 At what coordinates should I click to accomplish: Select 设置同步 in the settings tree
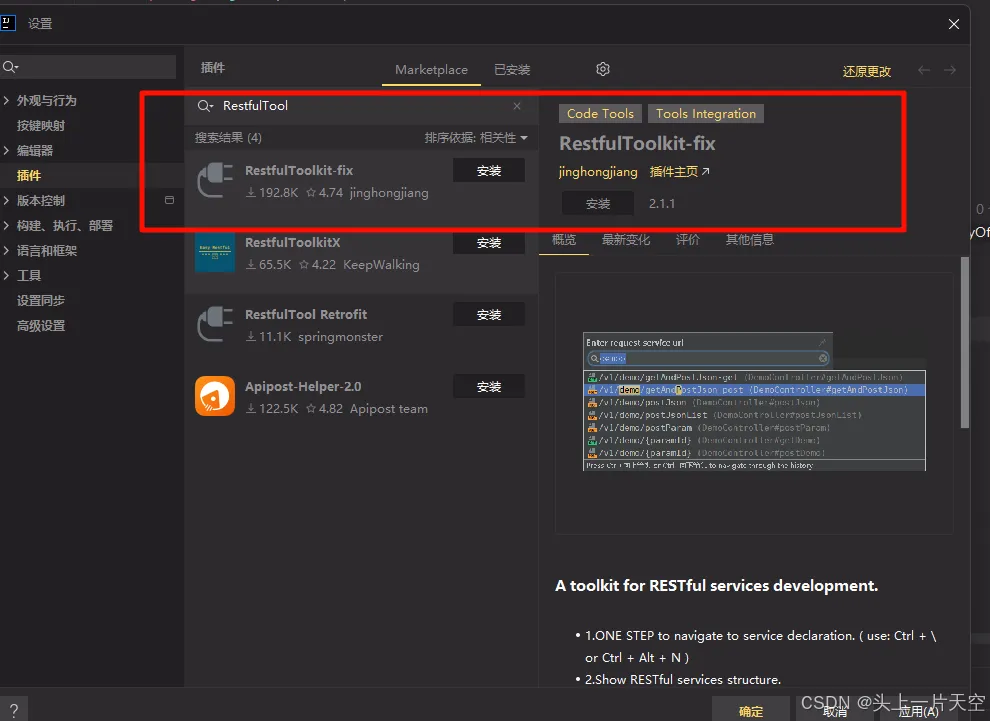coord(41,301)
